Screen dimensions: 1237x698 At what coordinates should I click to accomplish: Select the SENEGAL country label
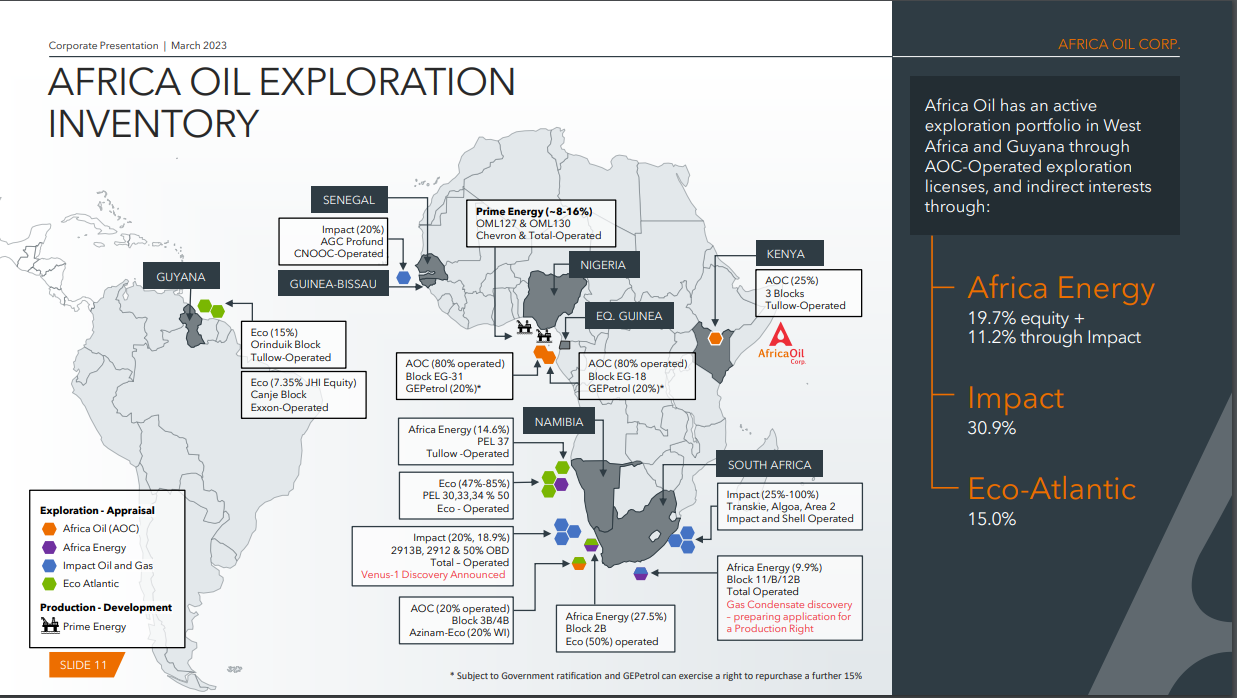348,200
